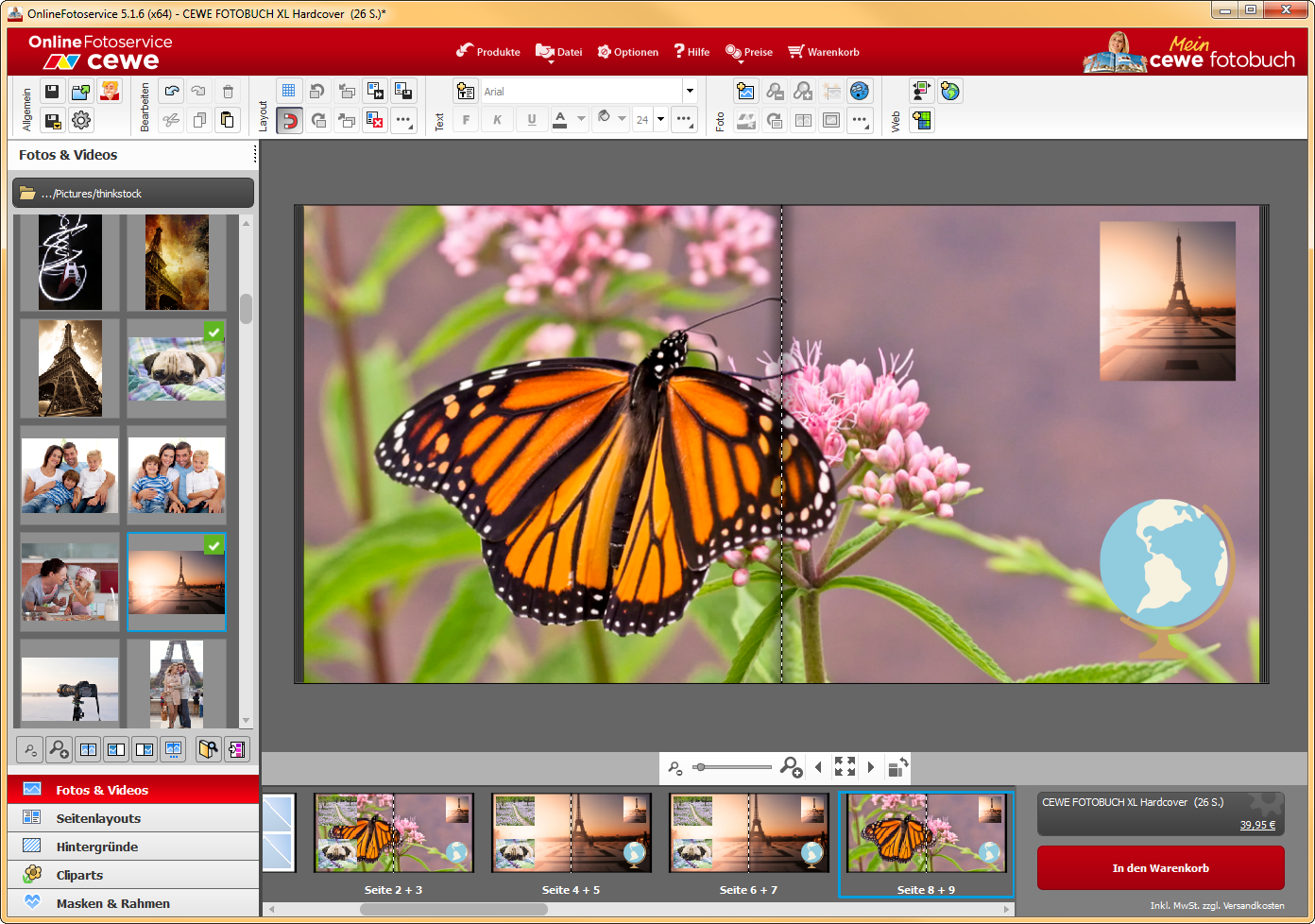The image size is (1315, 924).
Task: Click the assistant avatar icon in Allgemein
Action: [x=110, y=92]
